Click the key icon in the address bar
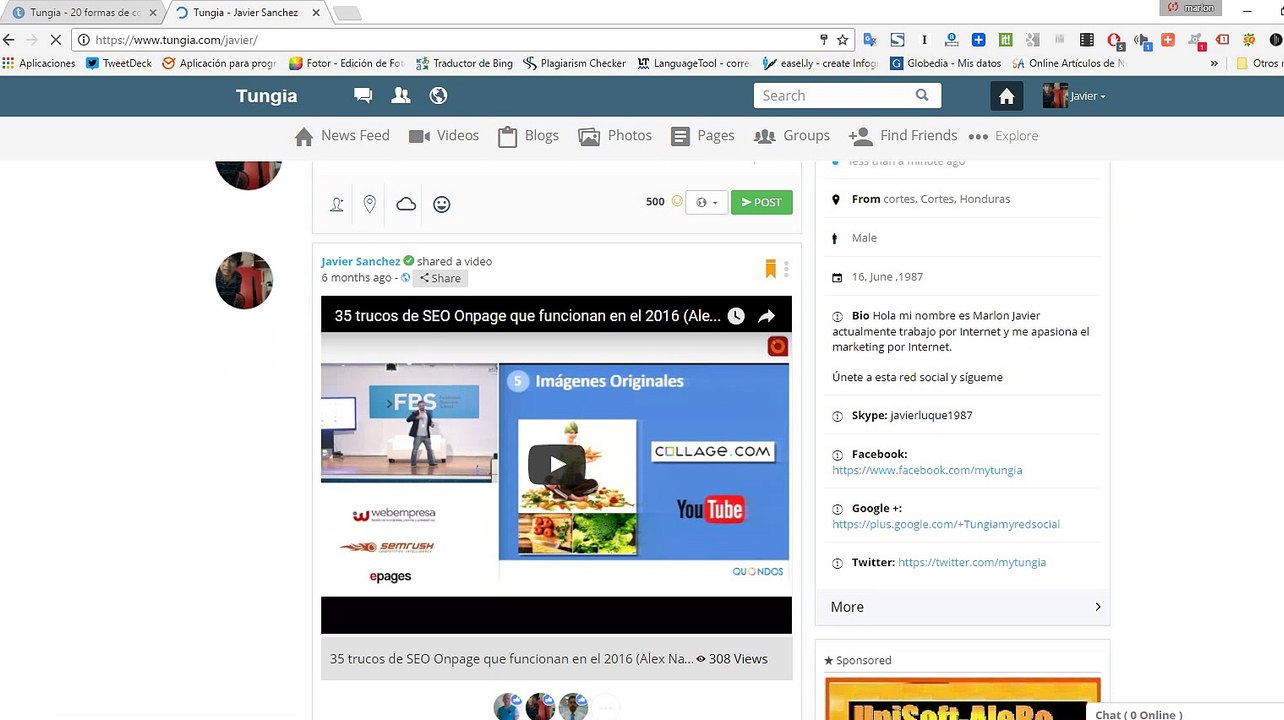The height and width of the screenshot is (720, 1284). [x=824, y=40]
